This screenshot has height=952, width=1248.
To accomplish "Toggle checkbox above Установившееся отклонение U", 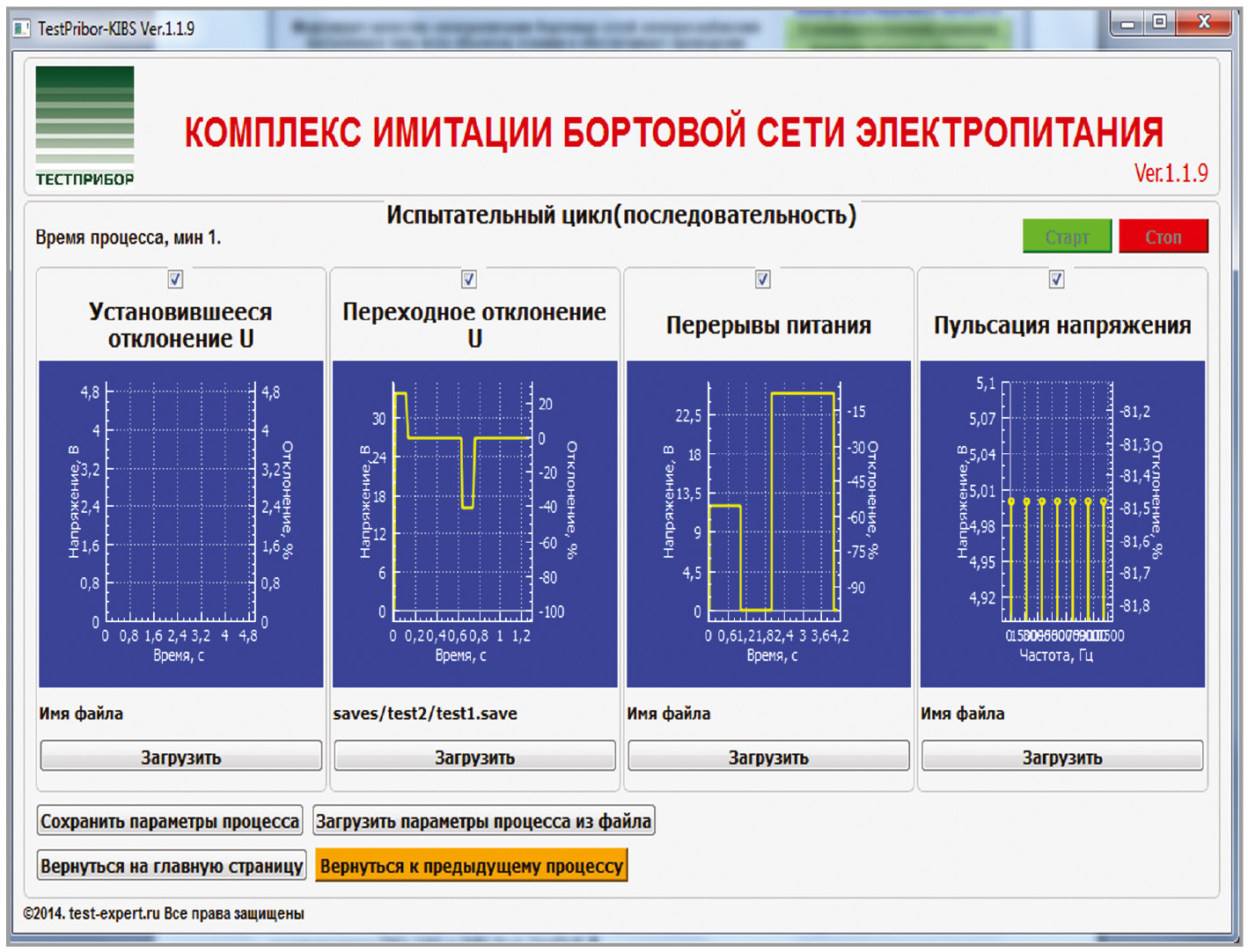I will coord(175,279).
